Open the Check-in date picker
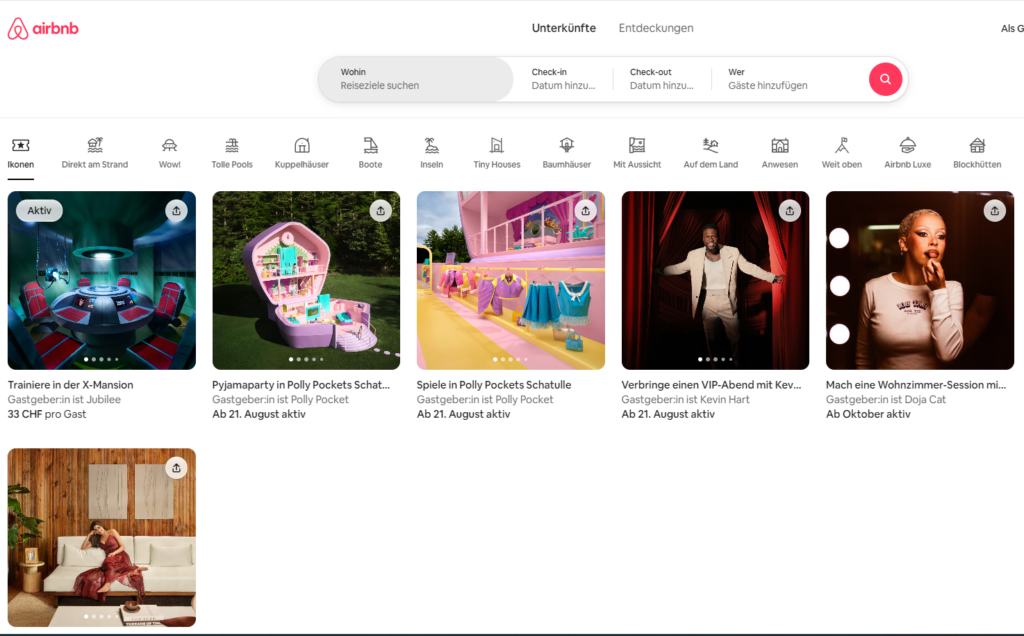Image resolution: width=1024 pixels, height=636 pixels. [563, 79]
